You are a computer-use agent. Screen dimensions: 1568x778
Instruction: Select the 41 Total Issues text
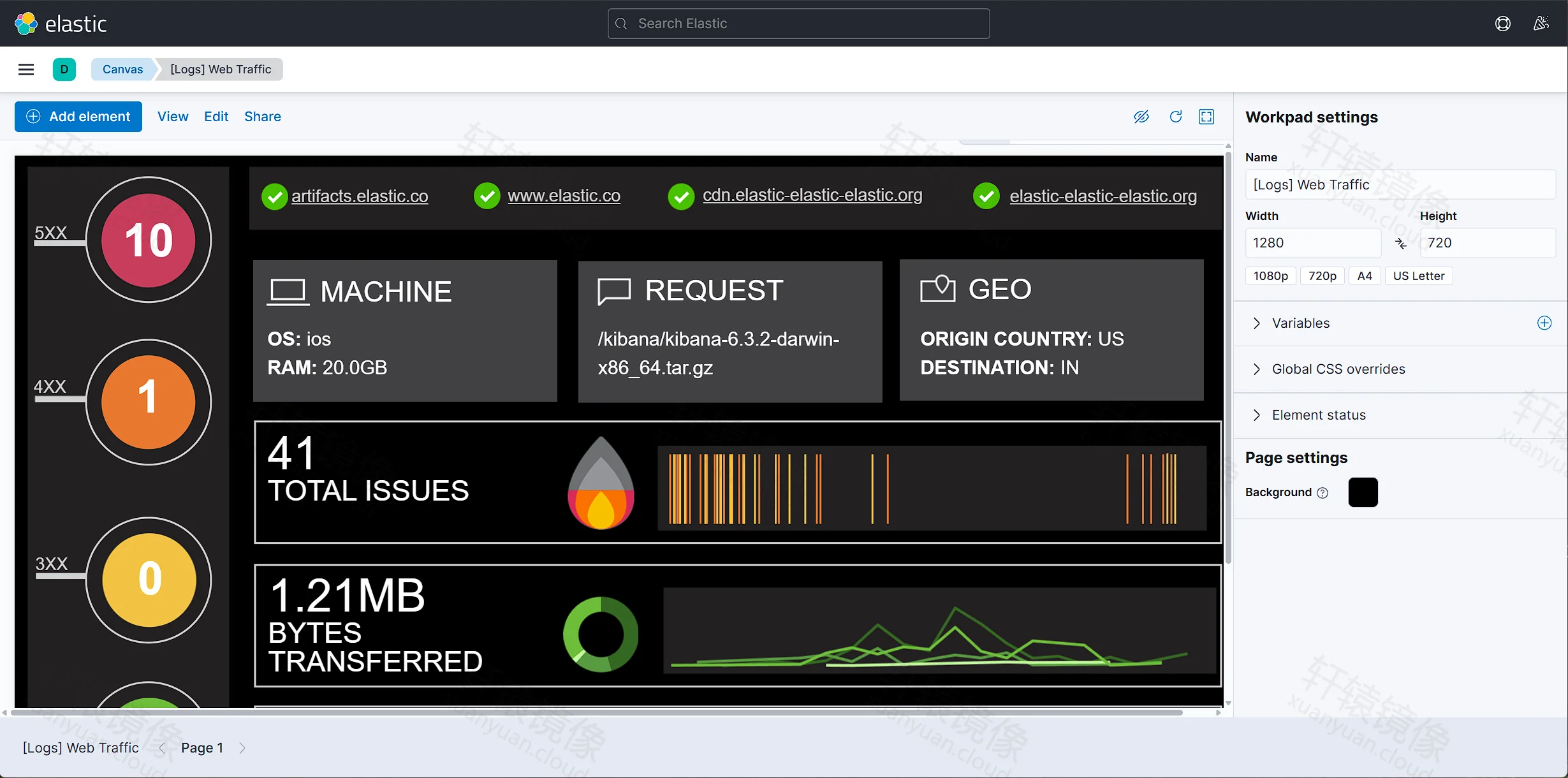[x=368, y=470]
